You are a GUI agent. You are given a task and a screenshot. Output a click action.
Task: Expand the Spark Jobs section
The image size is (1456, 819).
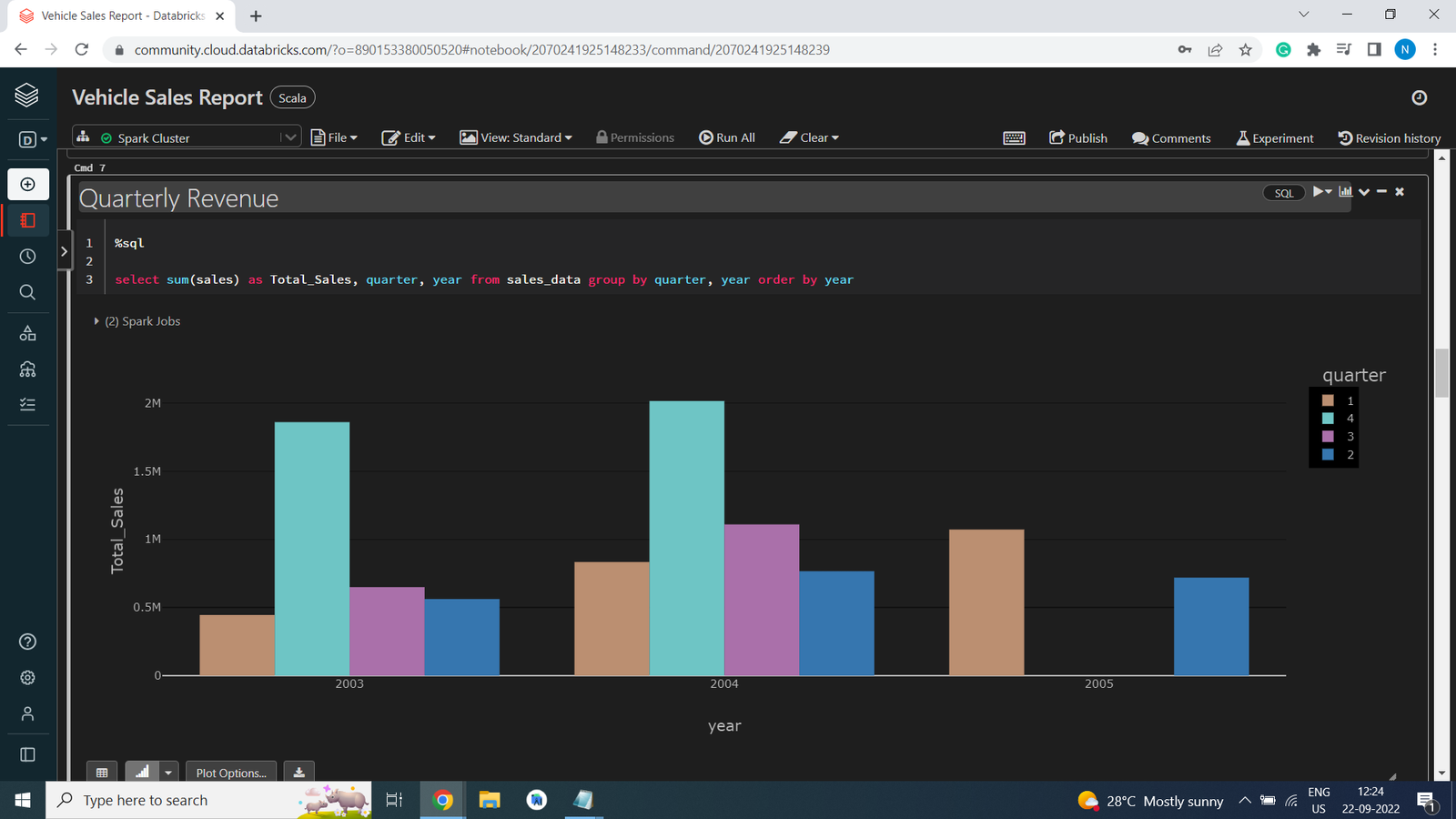(x=96, y=320)
